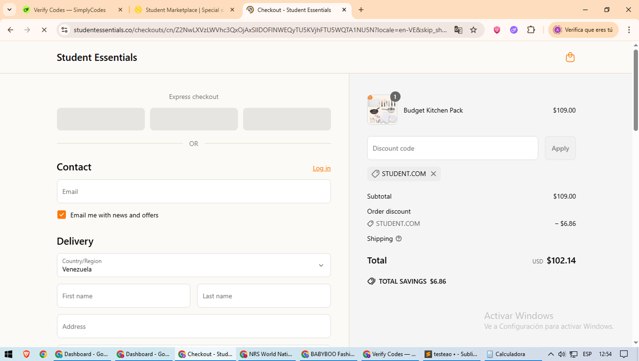Open the Windows Start menu
The width and height of the screenshot is (639, 361).
[8, 354]
